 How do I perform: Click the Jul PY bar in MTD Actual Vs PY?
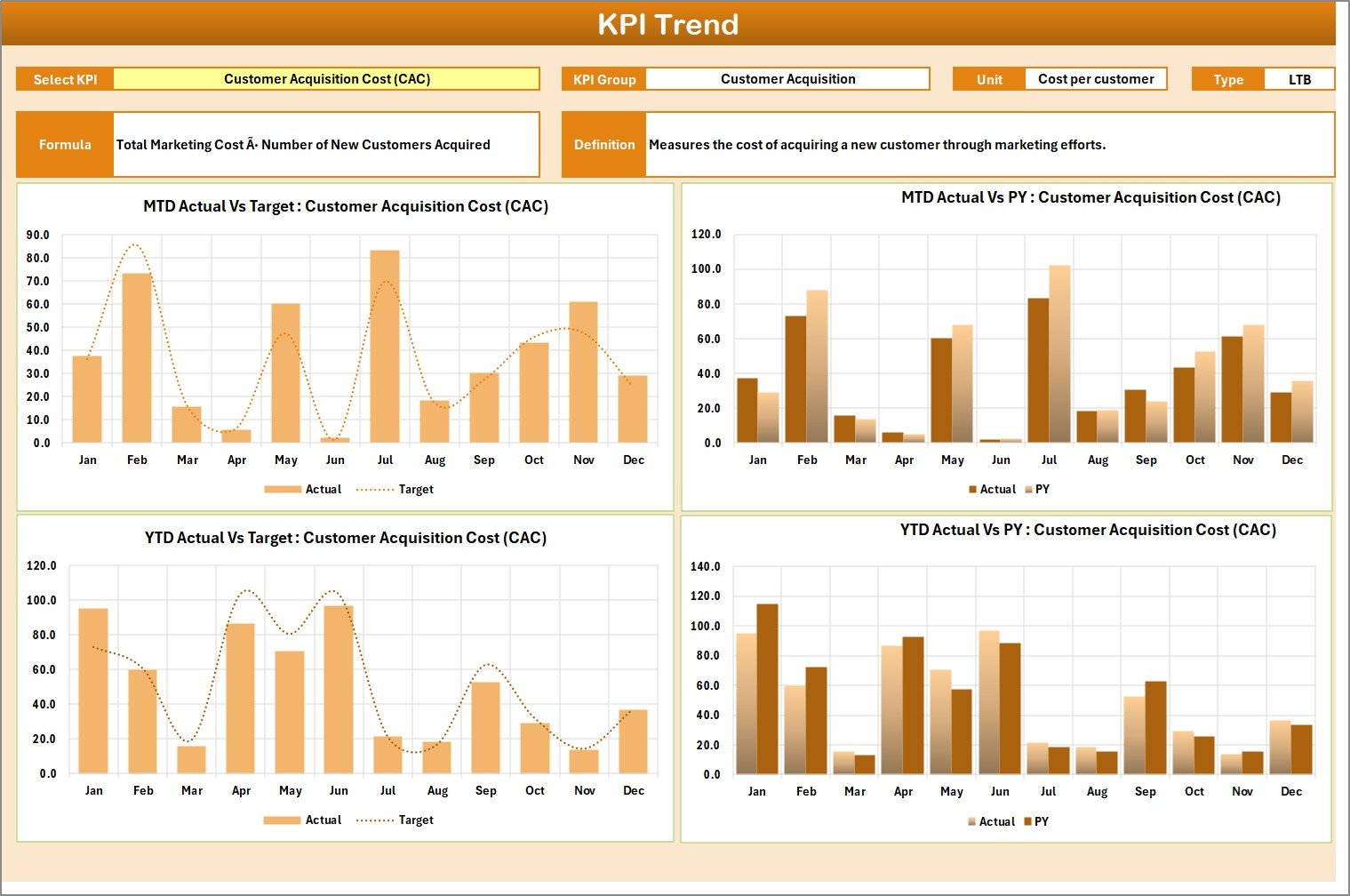(x=1059, y=354)
